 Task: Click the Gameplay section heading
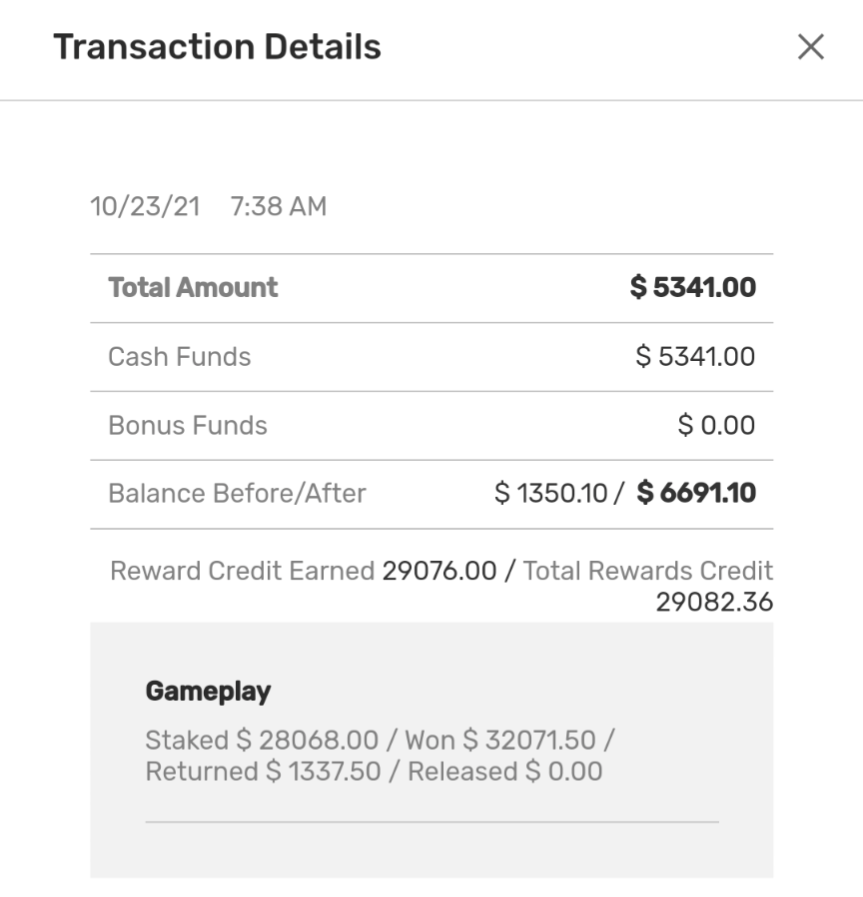point(208,691)
